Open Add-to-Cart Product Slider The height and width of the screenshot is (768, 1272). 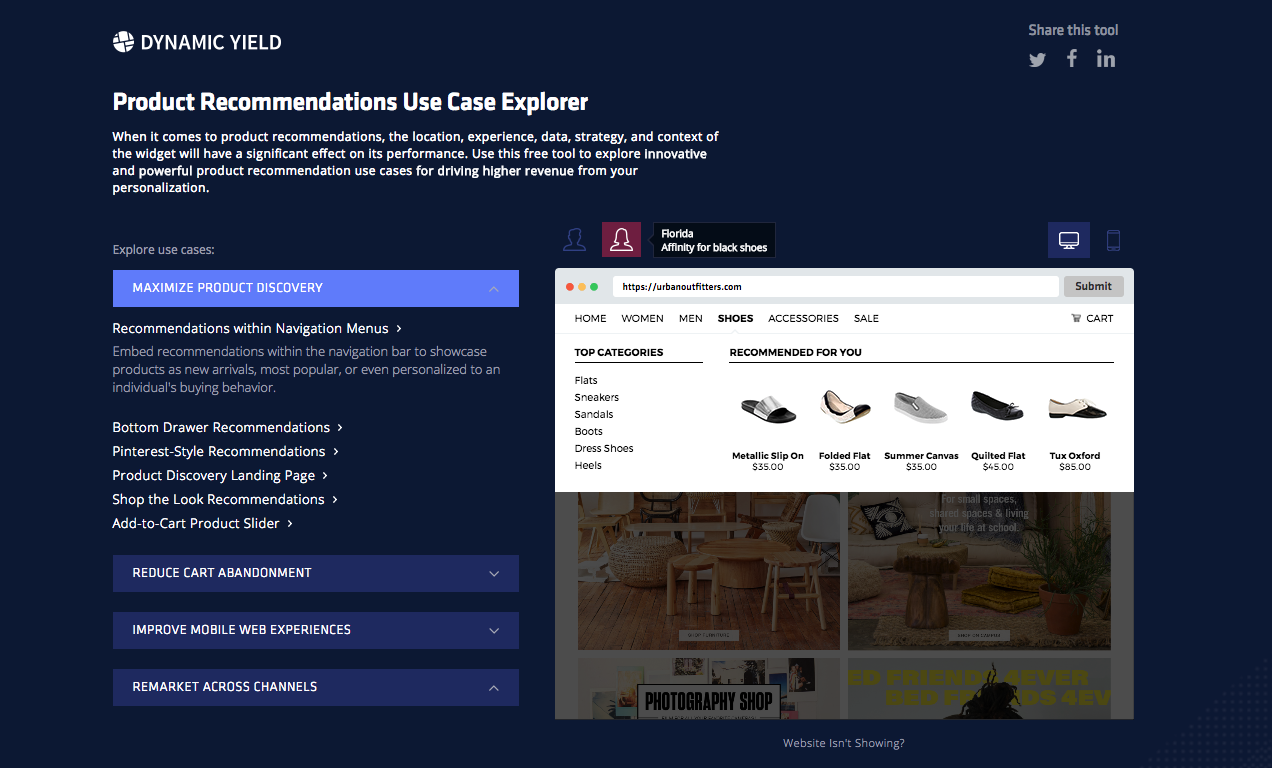202,523
